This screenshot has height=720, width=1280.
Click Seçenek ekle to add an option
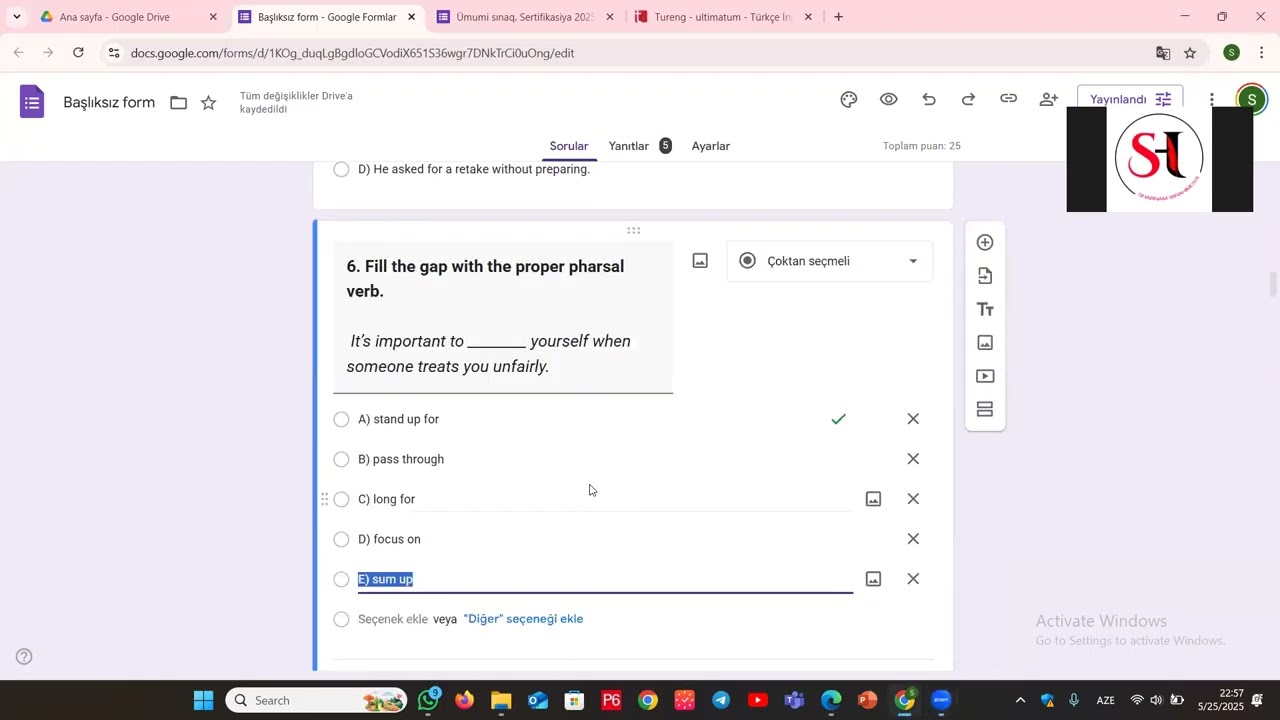coord(393,619)
